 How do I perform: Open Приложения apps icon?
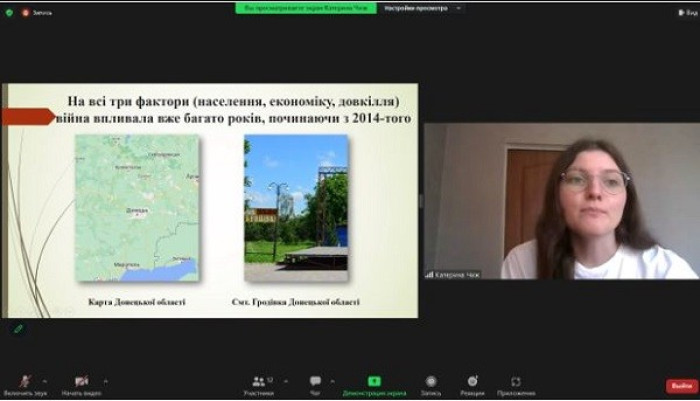[515, 384]
